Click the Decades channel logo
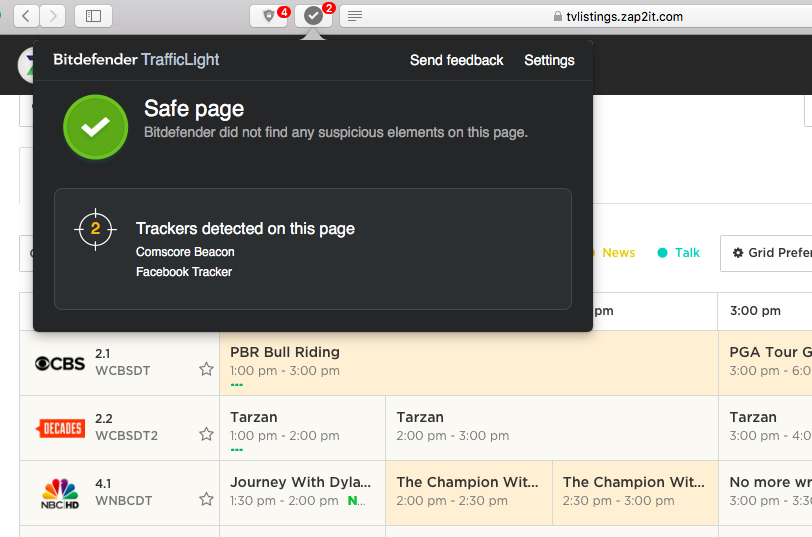 (60, 428)
